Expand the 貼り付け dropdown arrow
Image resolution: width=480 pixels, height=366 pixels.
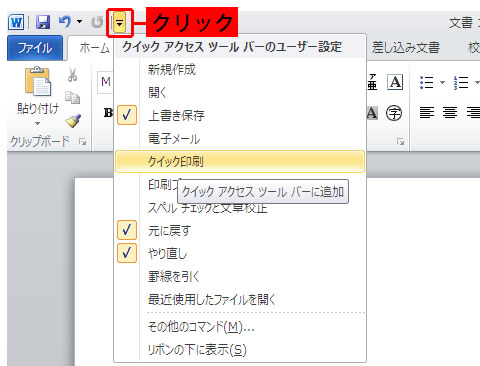tap(38, 123)
